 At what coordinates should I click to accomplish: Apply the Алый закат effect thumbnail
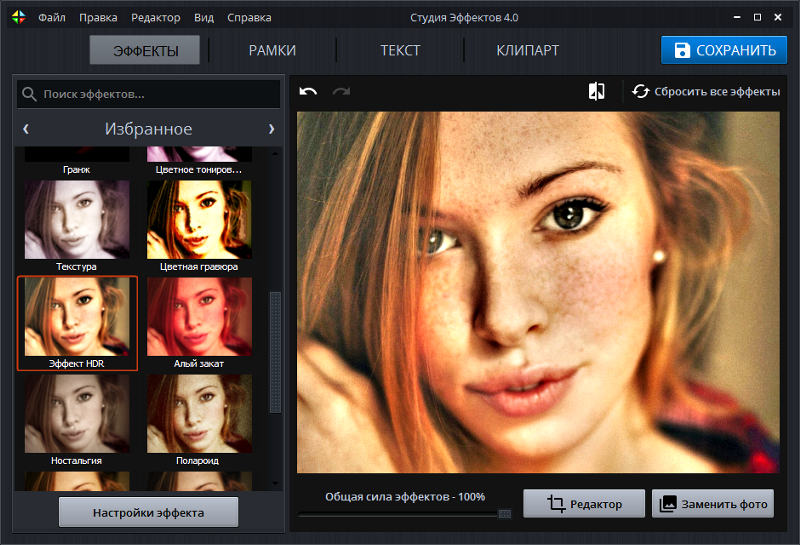(199, 317)
